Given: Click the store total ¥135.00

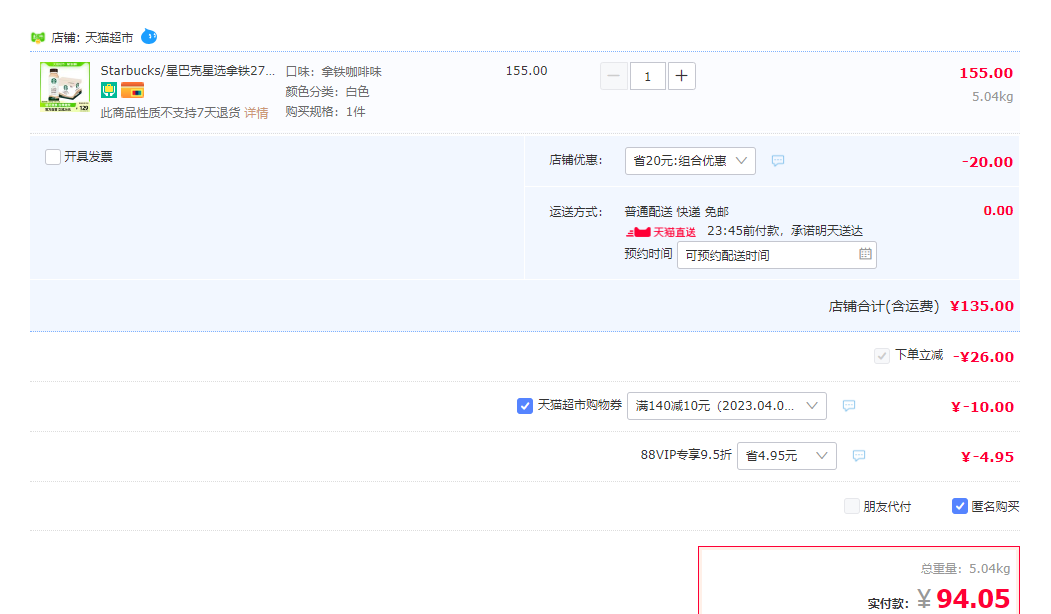Looking at the screenshot, I should 982,306.
